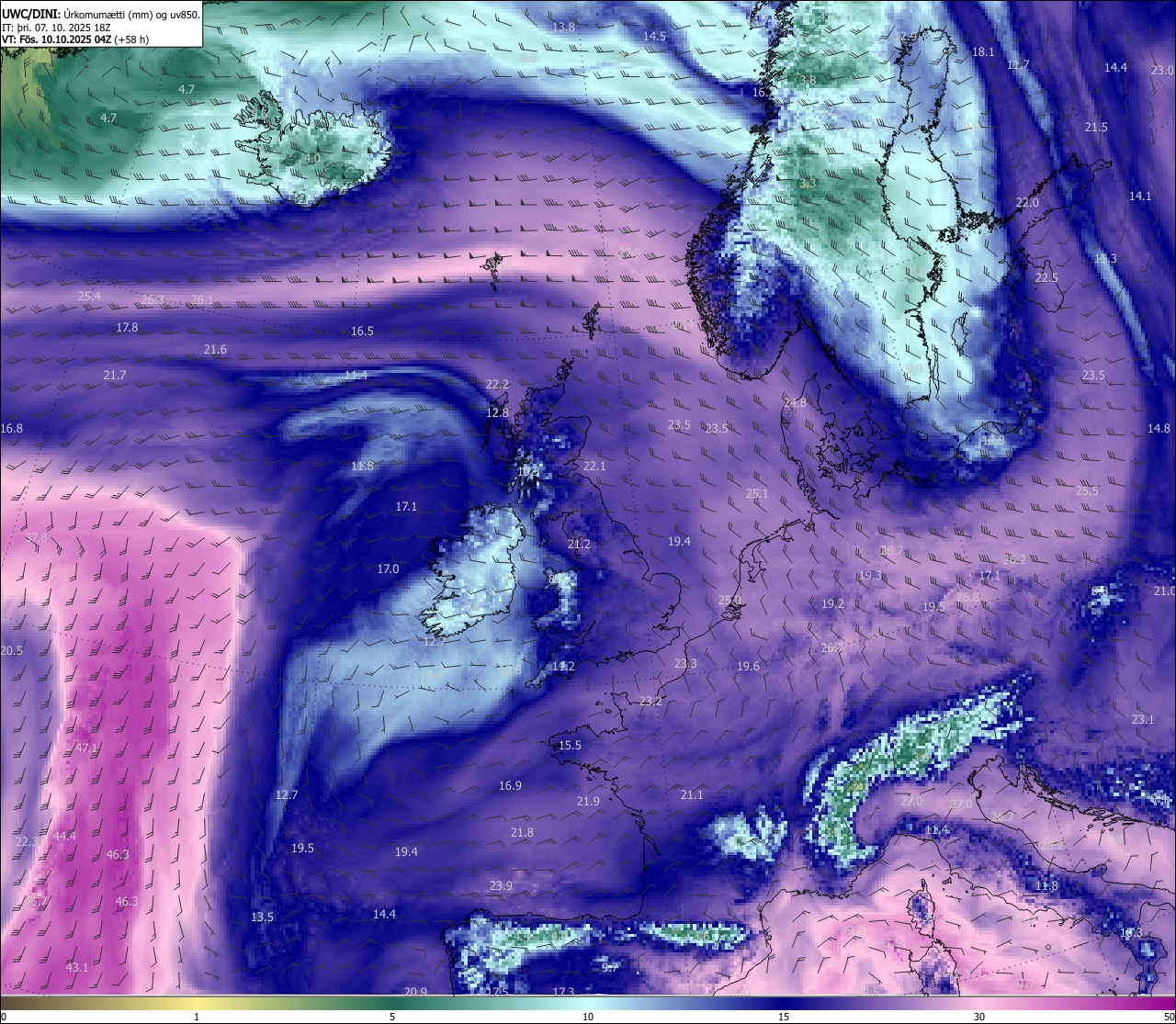The width and height of the screenshot is (1176, 1024).
Task: Click the 47.1 value on the map
Action: (86, 748)
